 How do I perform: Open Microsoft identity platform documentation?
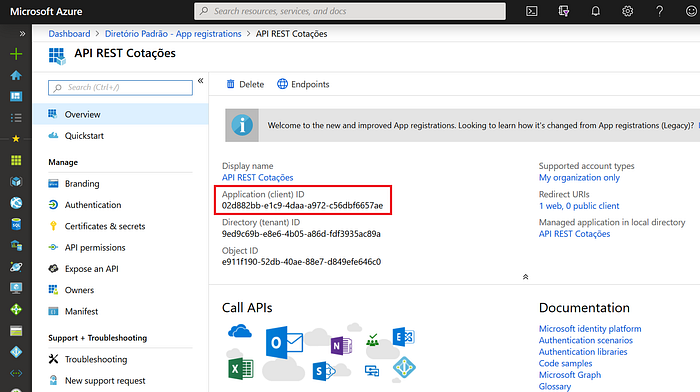tap(590, 329)
